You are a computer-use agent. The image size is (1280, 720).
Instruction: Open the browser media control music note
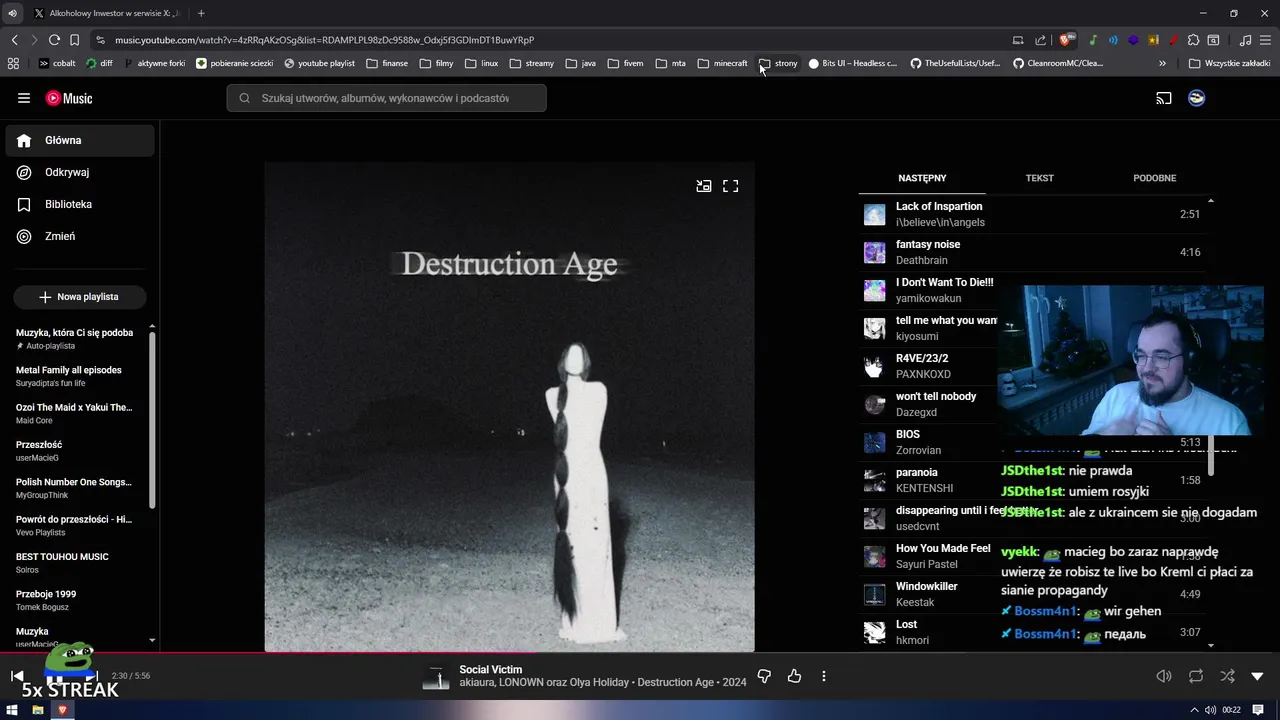(1246, 40)
